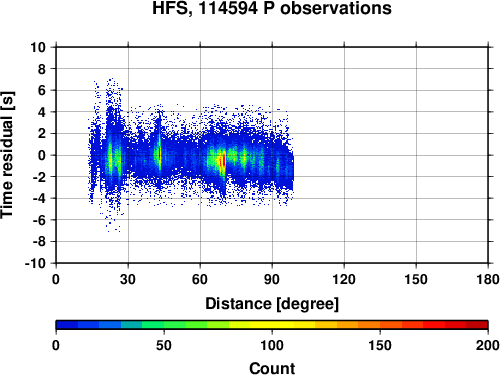Click the colorbar tick label 200
500x375 pixels.
tap(488, 346)
